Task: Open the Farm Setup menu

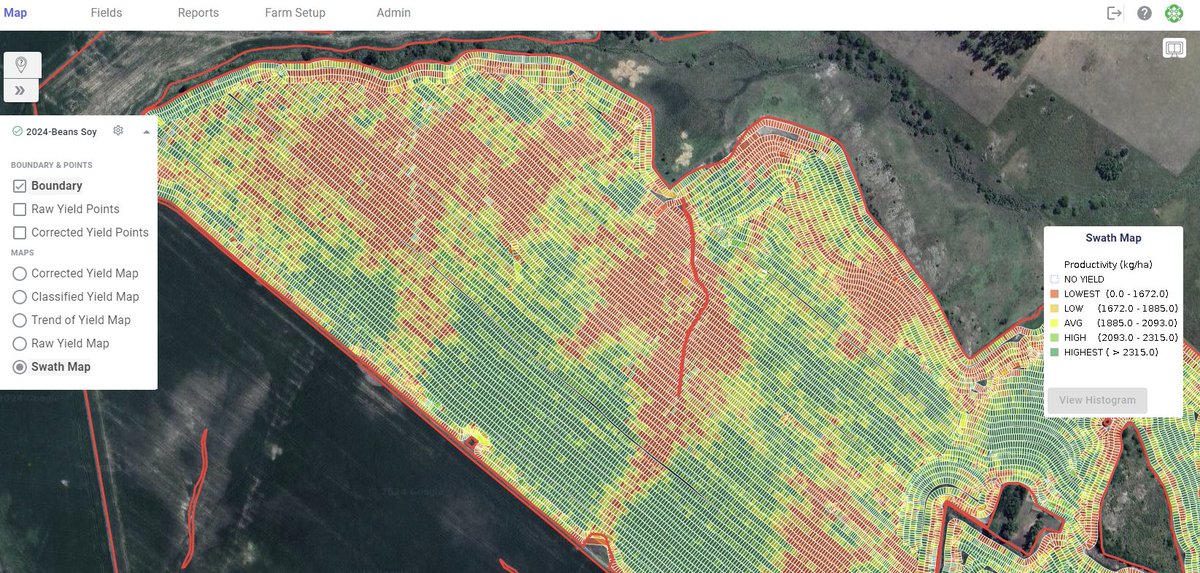Action: [x=295, y=13]
